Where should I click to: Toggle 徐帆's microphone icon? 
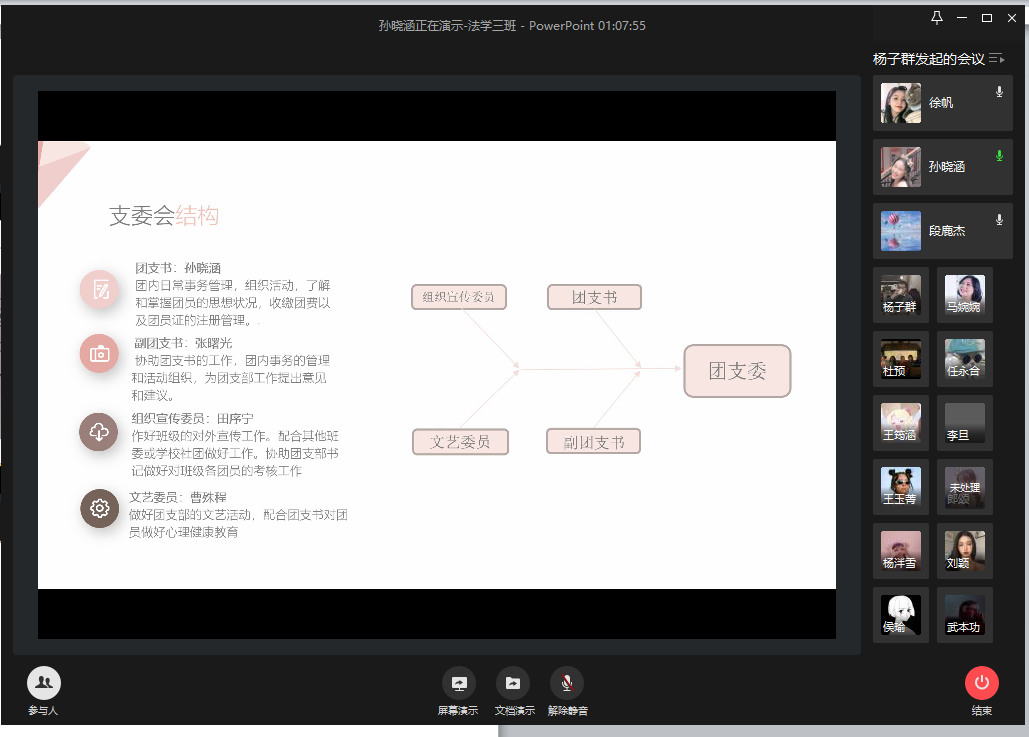tap(998, 92)
